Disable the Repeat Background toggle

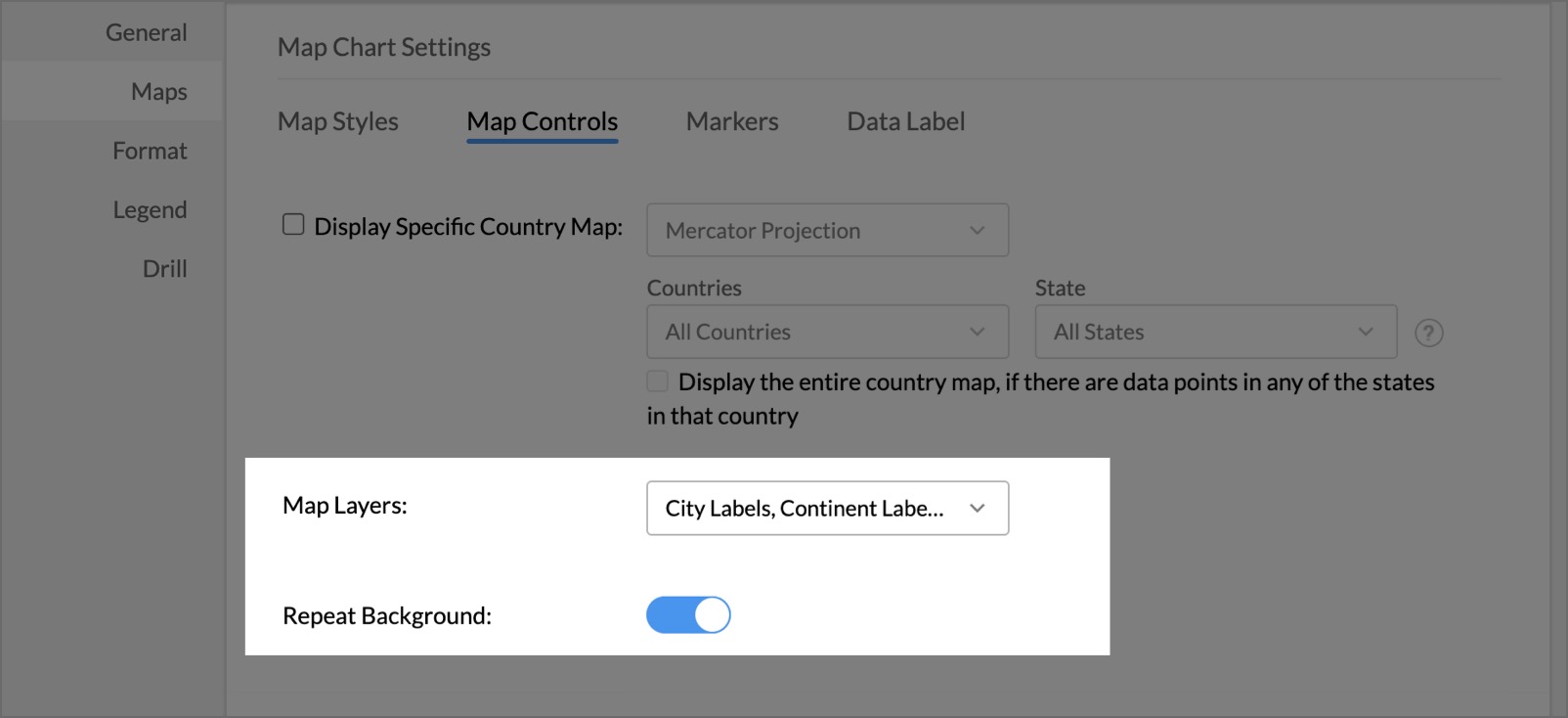pos(688,614)
